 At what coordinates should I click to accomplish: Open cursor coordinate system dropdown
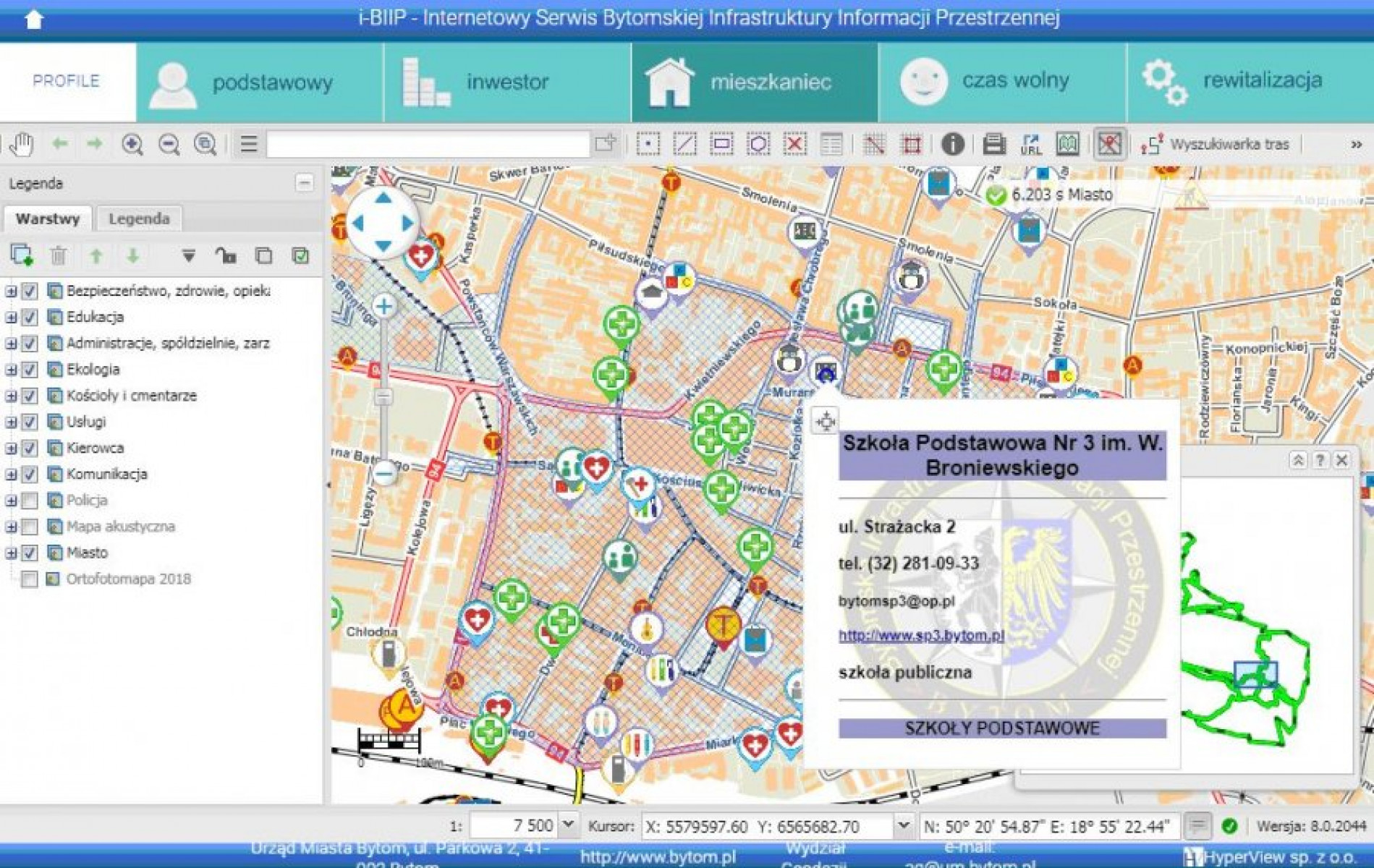[903, 825]
